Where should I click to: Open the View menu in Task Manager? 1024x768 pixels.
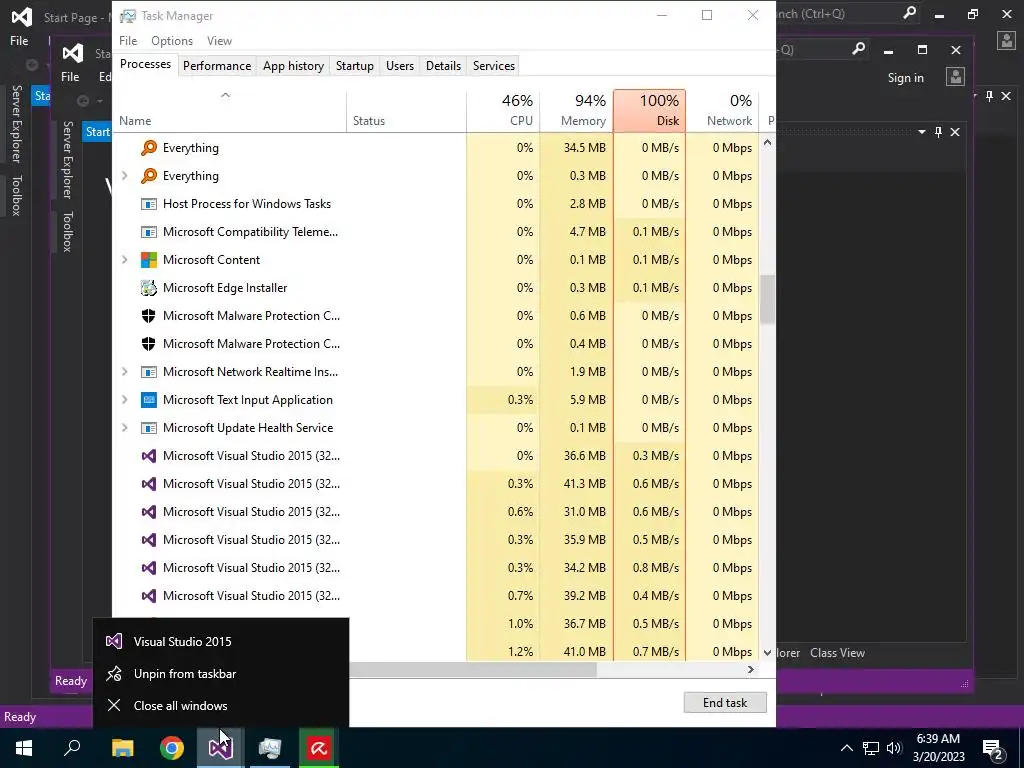(x=219, y=40)
